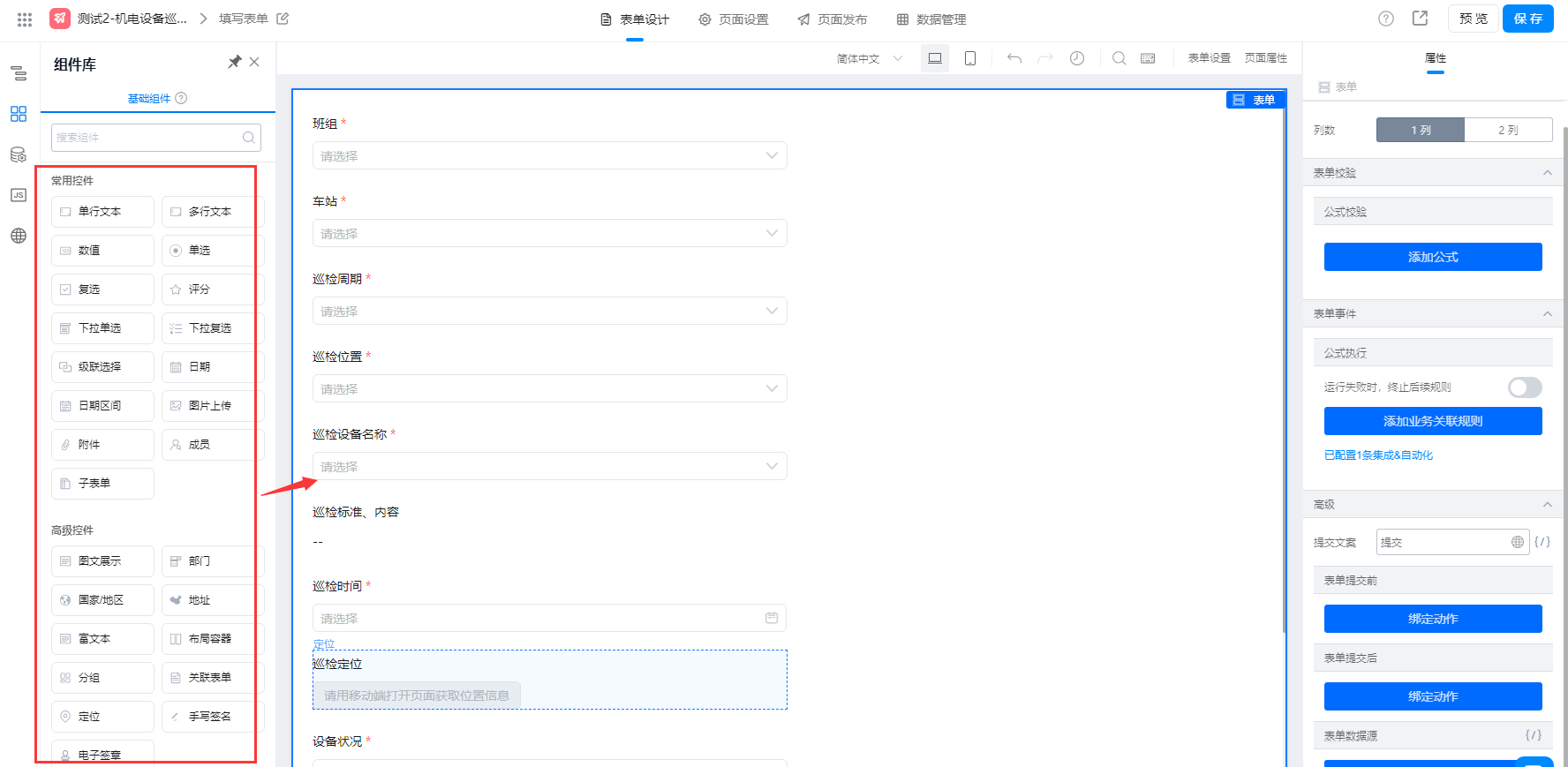
Task: Open the app grid launcher icon
Action: pos(25,19)
